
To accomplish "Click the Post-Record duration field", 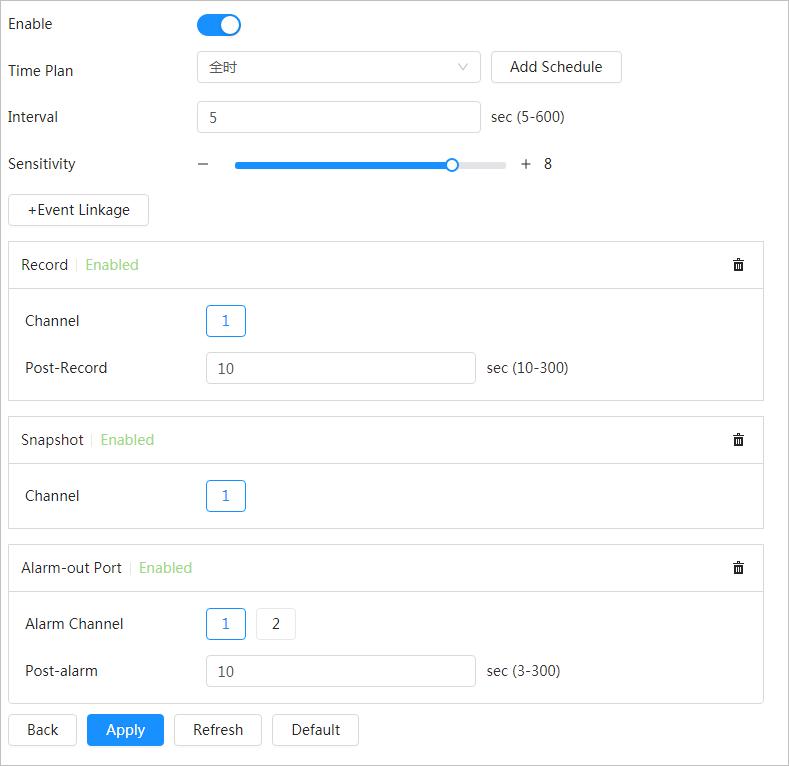I will (x=340, y=368).
